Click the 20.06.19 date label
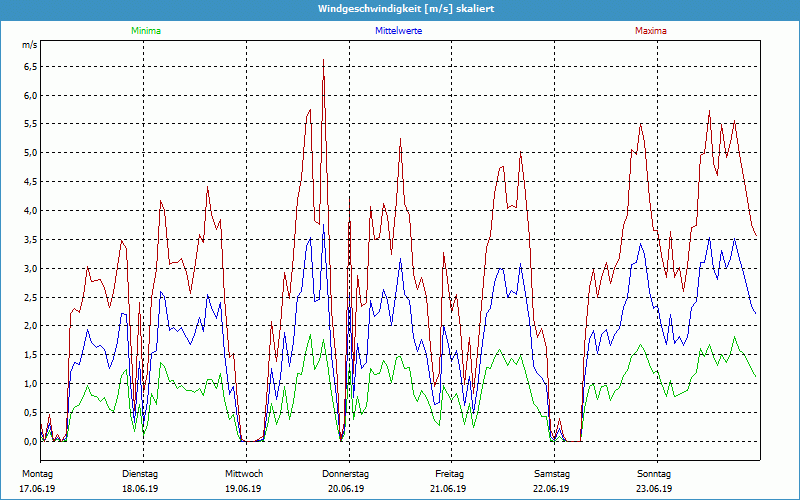 [x=346, y=489]
